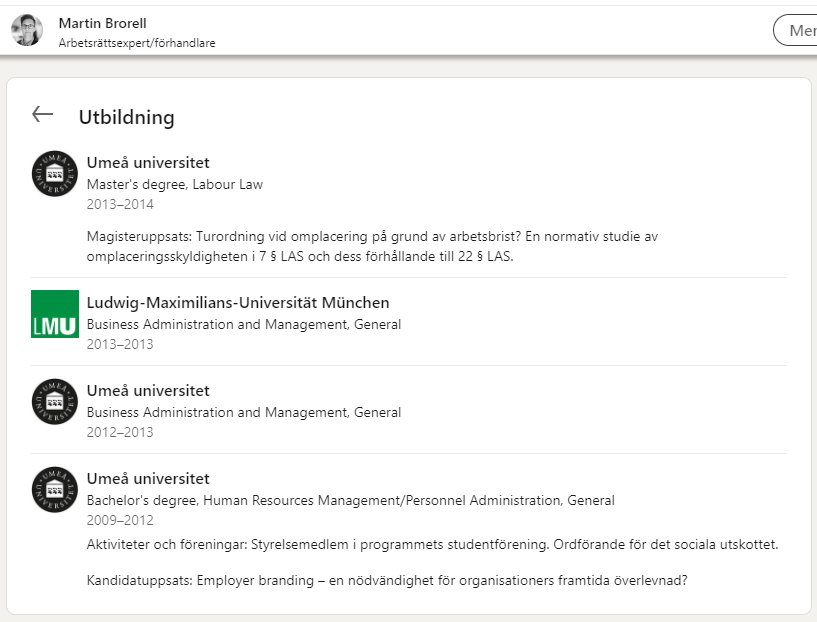Viewport: 817px width, 622px height.
Task: Open Umeå universitet title above Master's degree
Action: [x=148, y=163]
